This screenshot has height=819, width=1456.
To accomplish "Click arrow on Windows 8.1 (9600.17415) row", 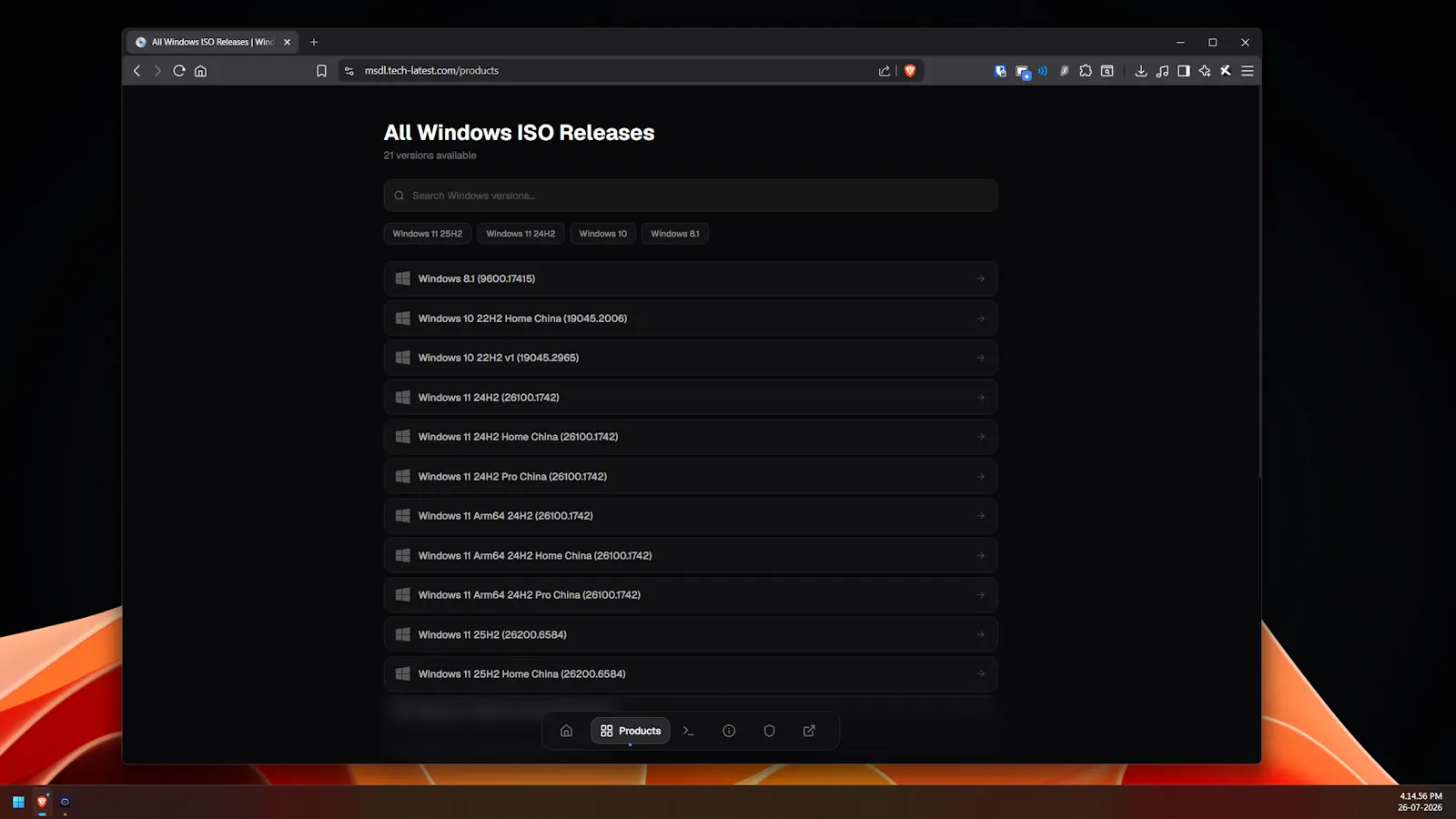I will coord(981,278).
